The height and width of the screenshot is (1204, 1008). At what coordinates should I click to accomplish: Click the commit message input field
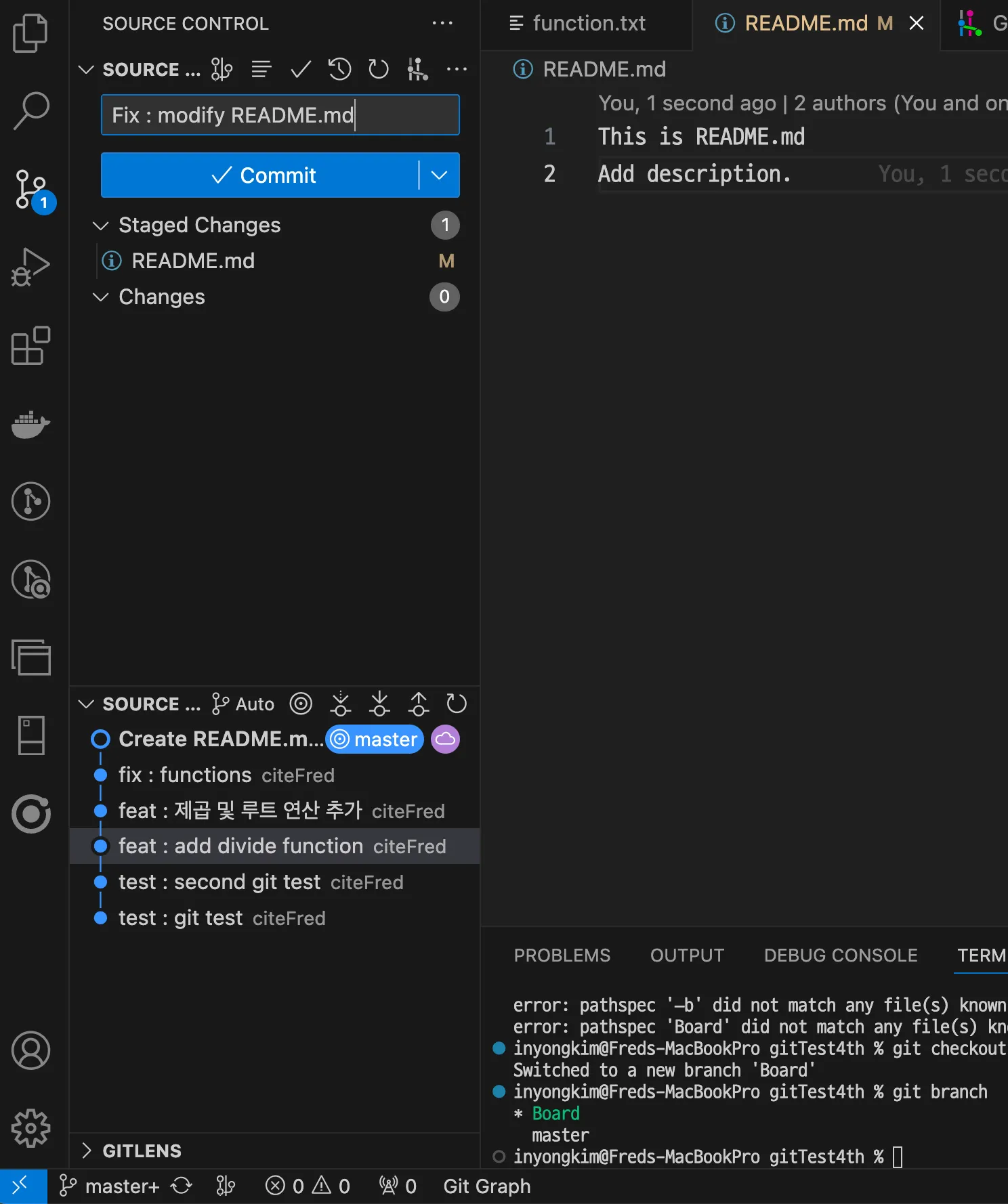tap(280, 115)
